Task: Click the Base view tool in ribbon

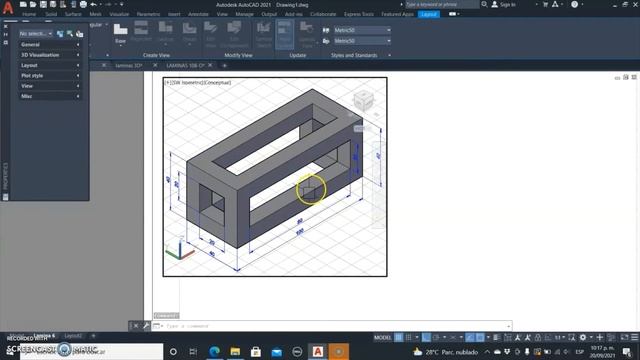Action: 120,33
